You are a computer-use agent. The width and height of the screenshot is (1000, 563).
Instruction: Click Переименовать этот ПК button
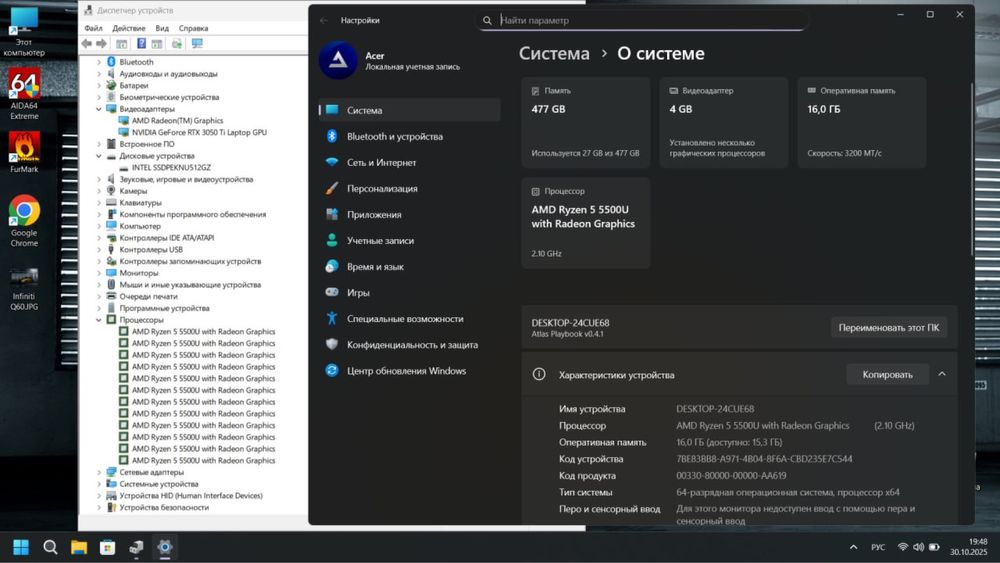click(x=889, y=328)
